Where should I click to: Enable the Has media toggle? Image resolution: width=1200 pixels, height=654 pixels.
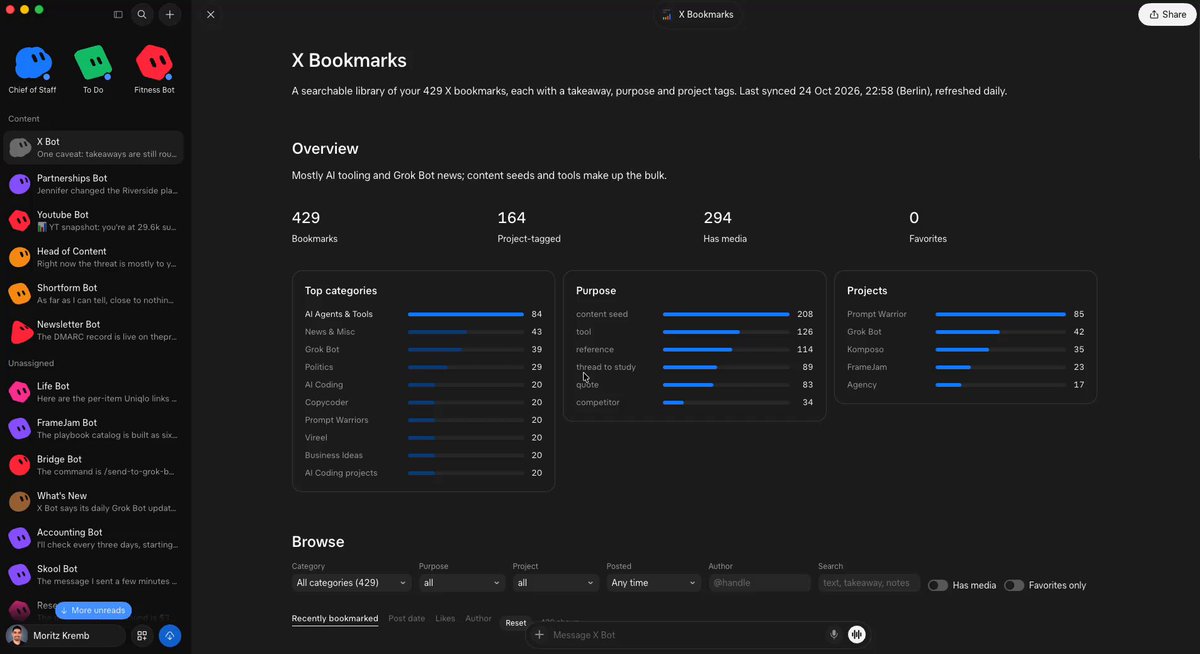[x=937, y=585]
